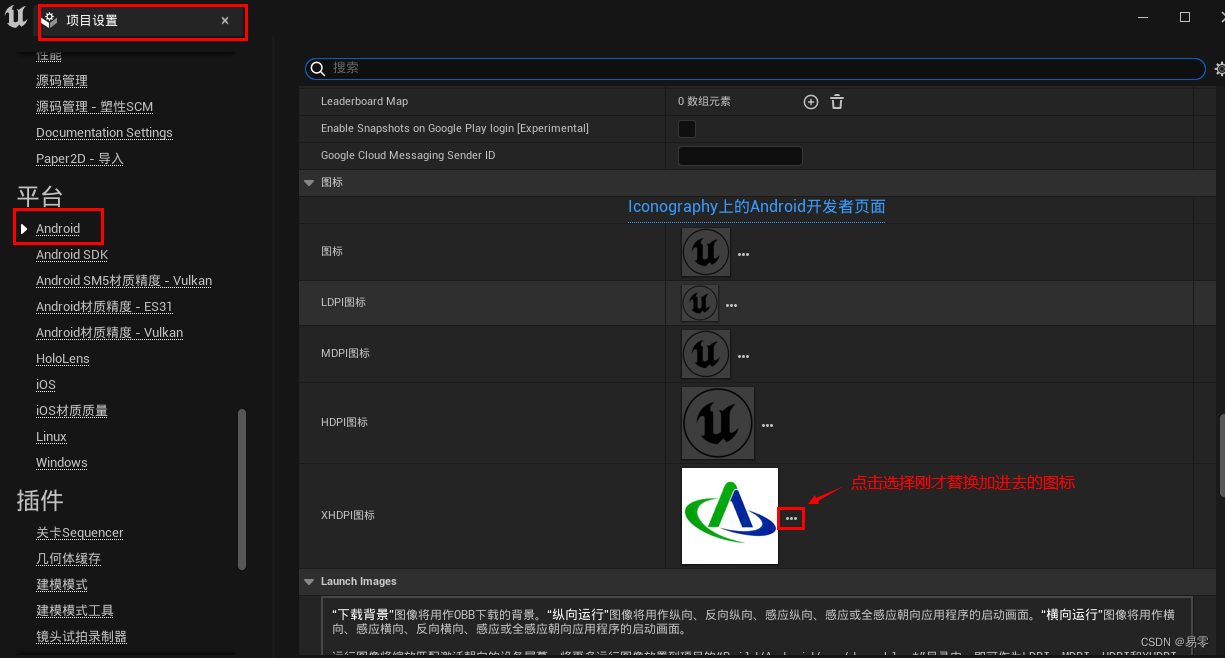Collapse the Launch Images section
Image resolution: width=1225 pixels, height=658 pixels.
click(x=309, y=581)
